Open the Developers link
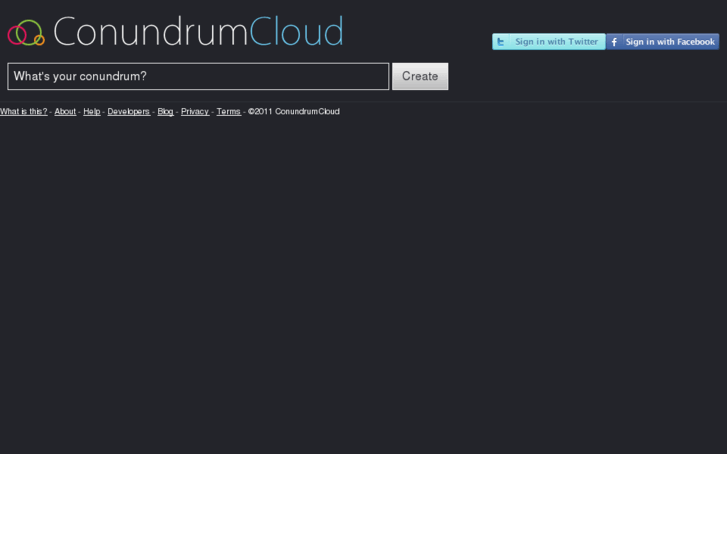 (129, 112)
